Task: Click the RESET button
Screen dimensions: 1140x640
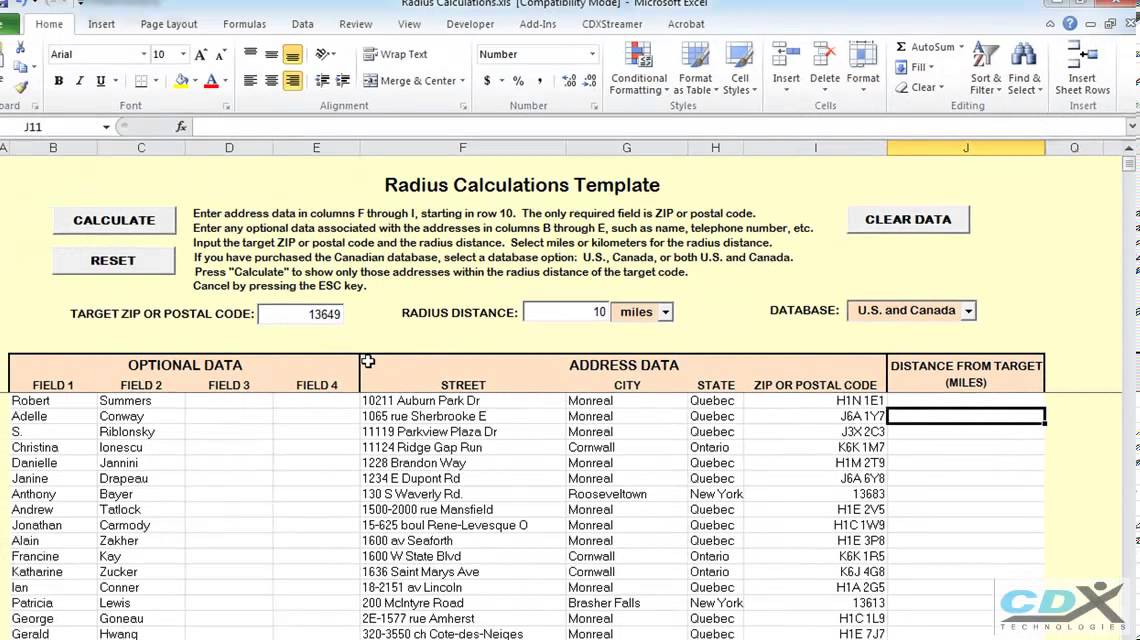Action: pyautogui.click(x=113, y=260)
